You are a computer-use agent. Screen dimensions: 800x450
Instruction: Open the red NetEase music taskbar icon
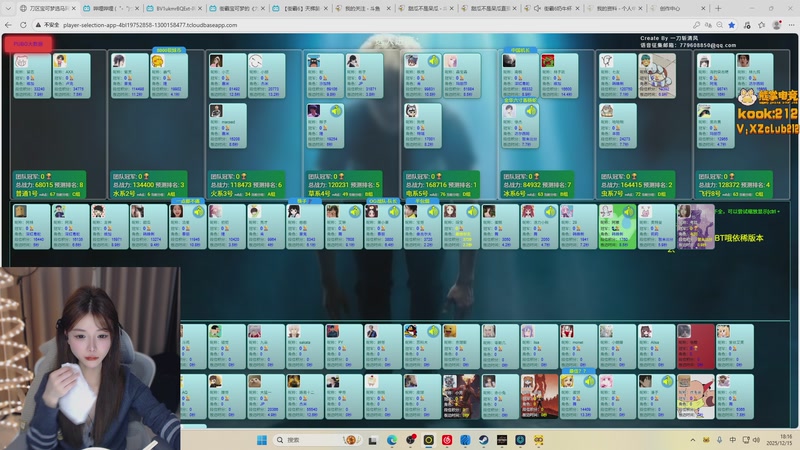[447, 440]
